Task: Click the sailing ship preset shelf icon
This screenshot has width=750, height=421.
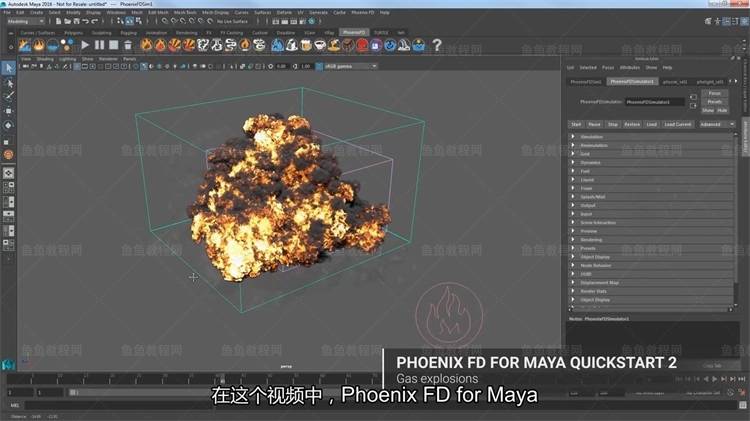Action: pos(404,45)
